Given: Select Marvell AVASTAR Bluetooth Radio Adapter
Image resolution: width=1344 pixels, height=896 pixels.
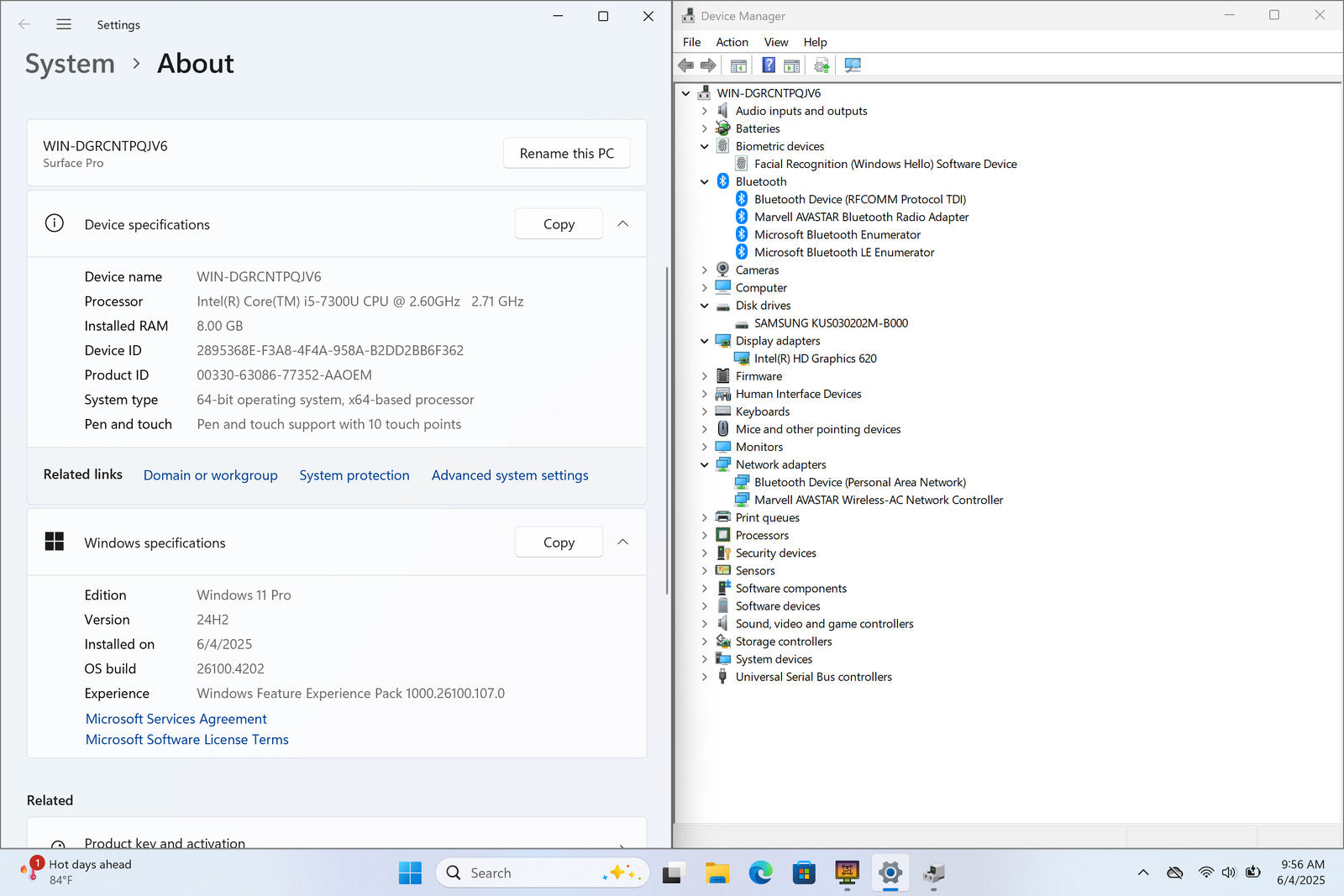Looking at the screenshot, I should coord(861,217).
